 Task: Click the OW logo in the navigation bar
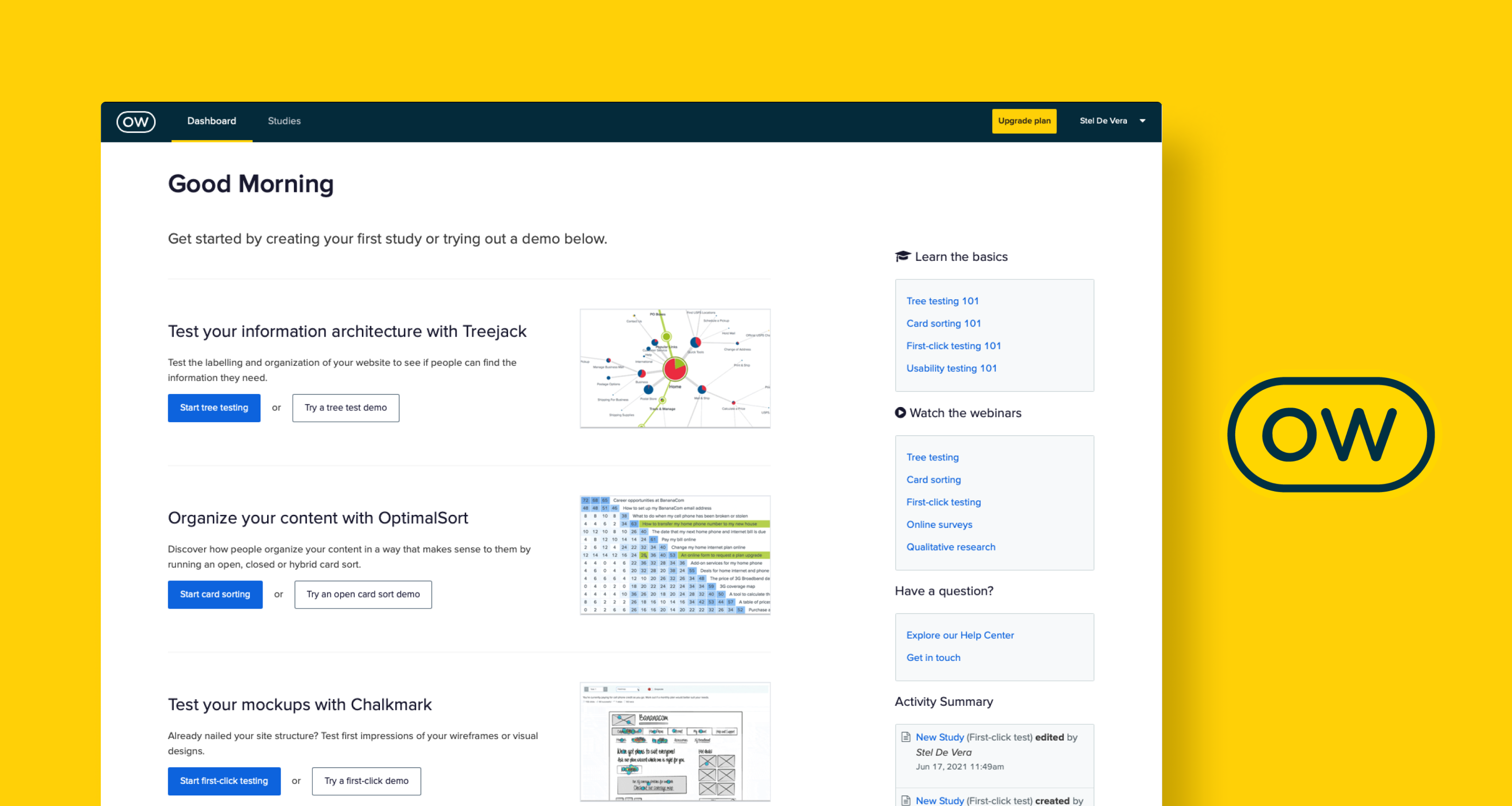(135, 120)
